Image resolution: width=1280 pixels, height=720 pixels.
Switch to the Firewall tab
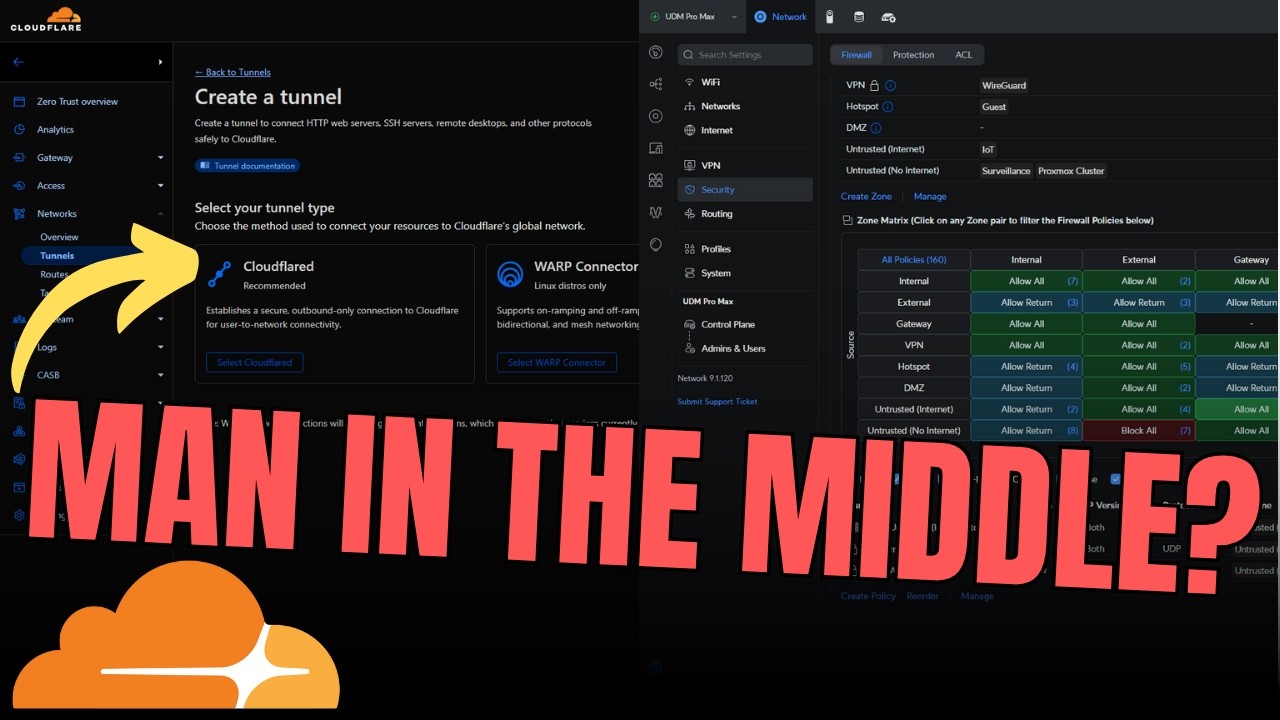(x=856, y=55)
